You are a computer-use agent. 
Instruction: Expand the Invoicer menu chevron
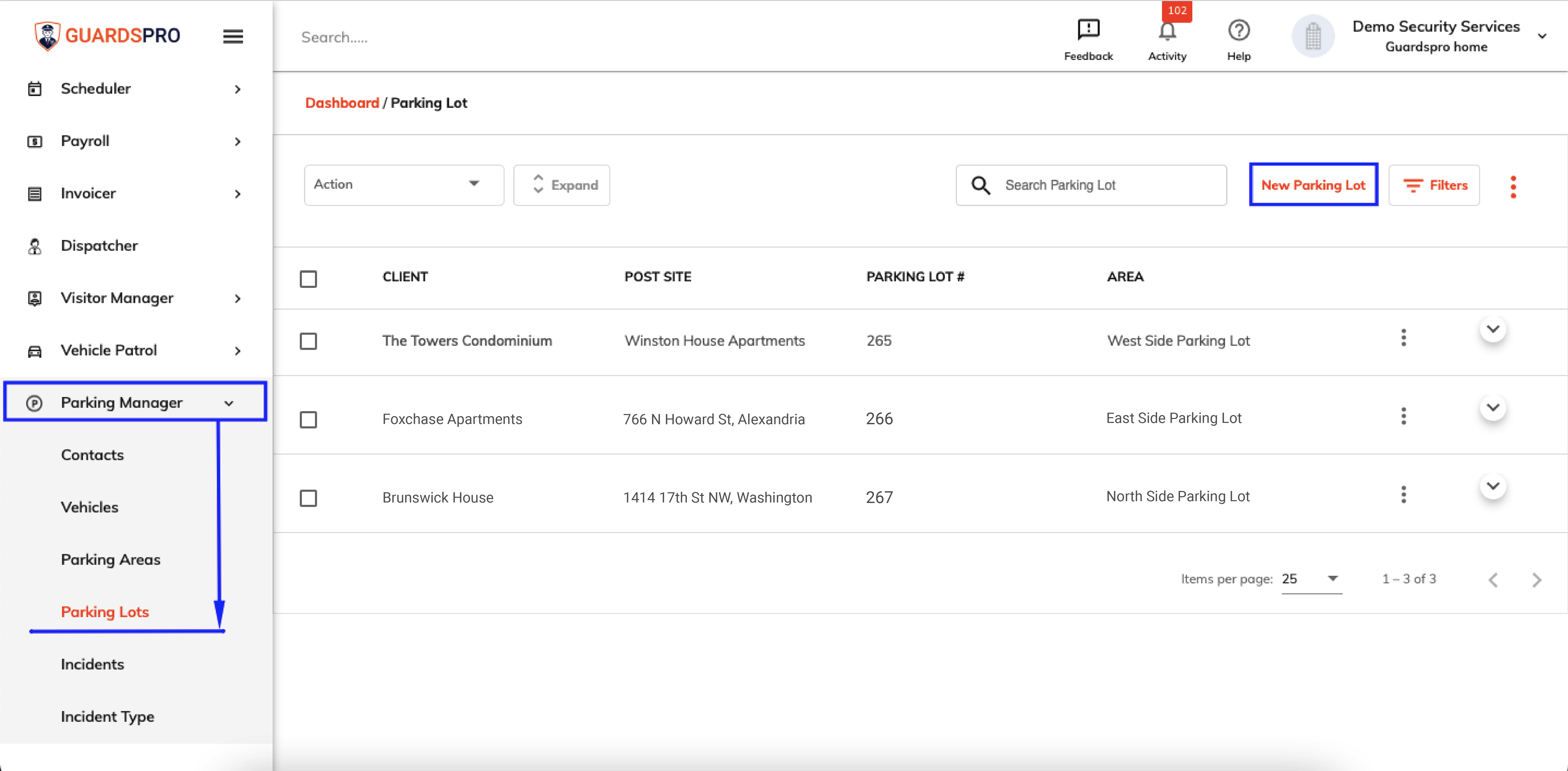237,194
